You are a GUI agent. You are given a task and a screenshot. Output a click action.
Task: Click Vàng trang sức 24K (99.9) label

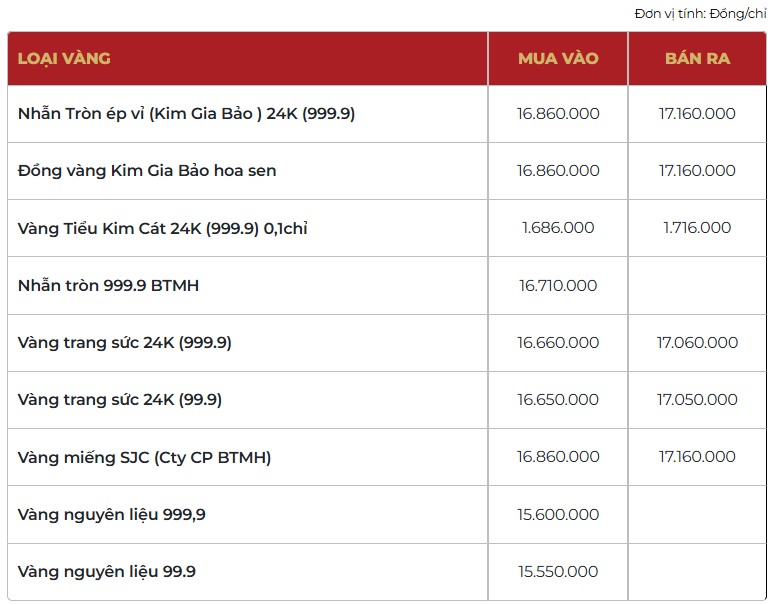point(120,400)
